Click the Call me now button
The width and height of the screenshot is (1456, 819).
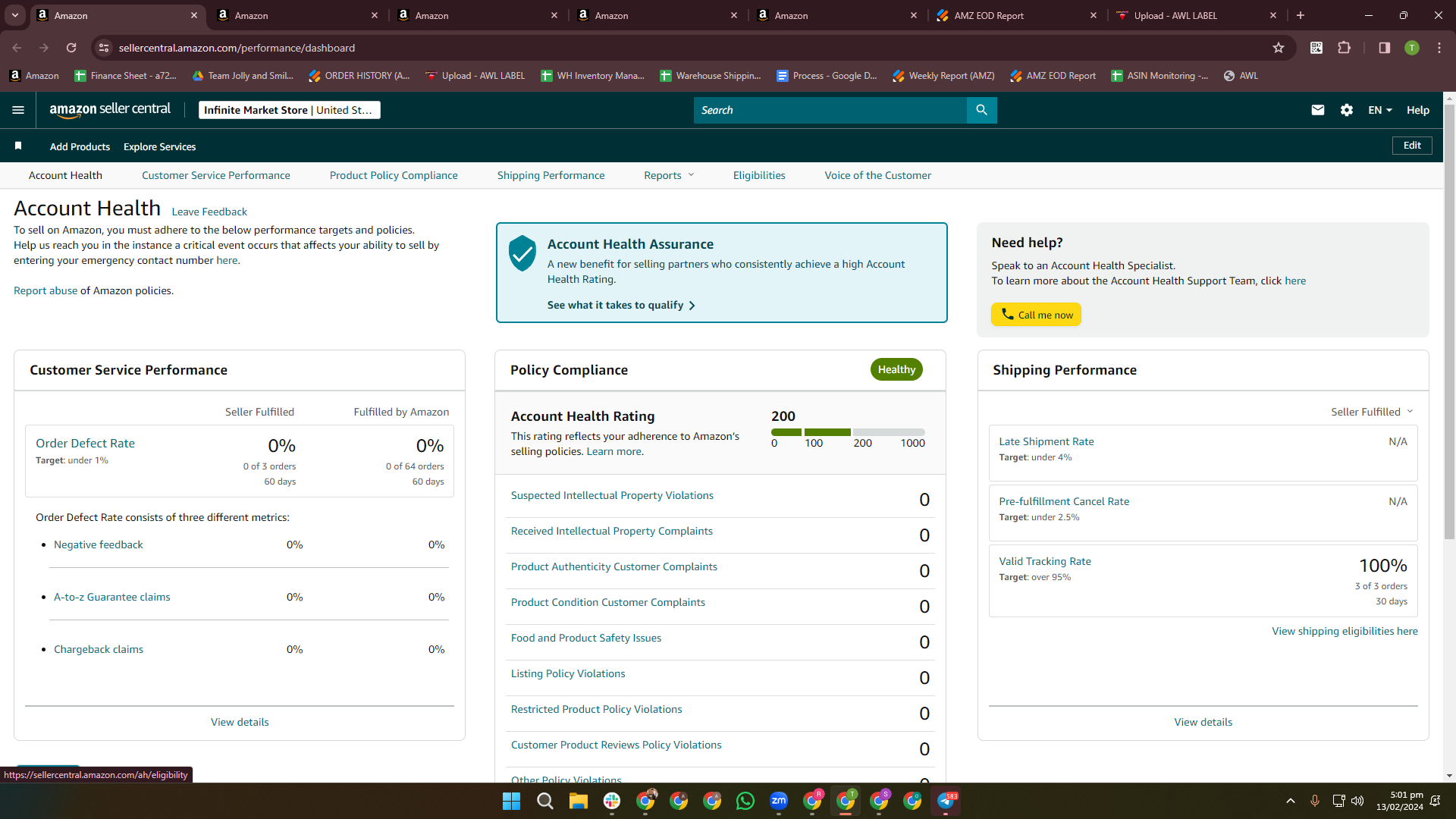[x=1036, y=315]
